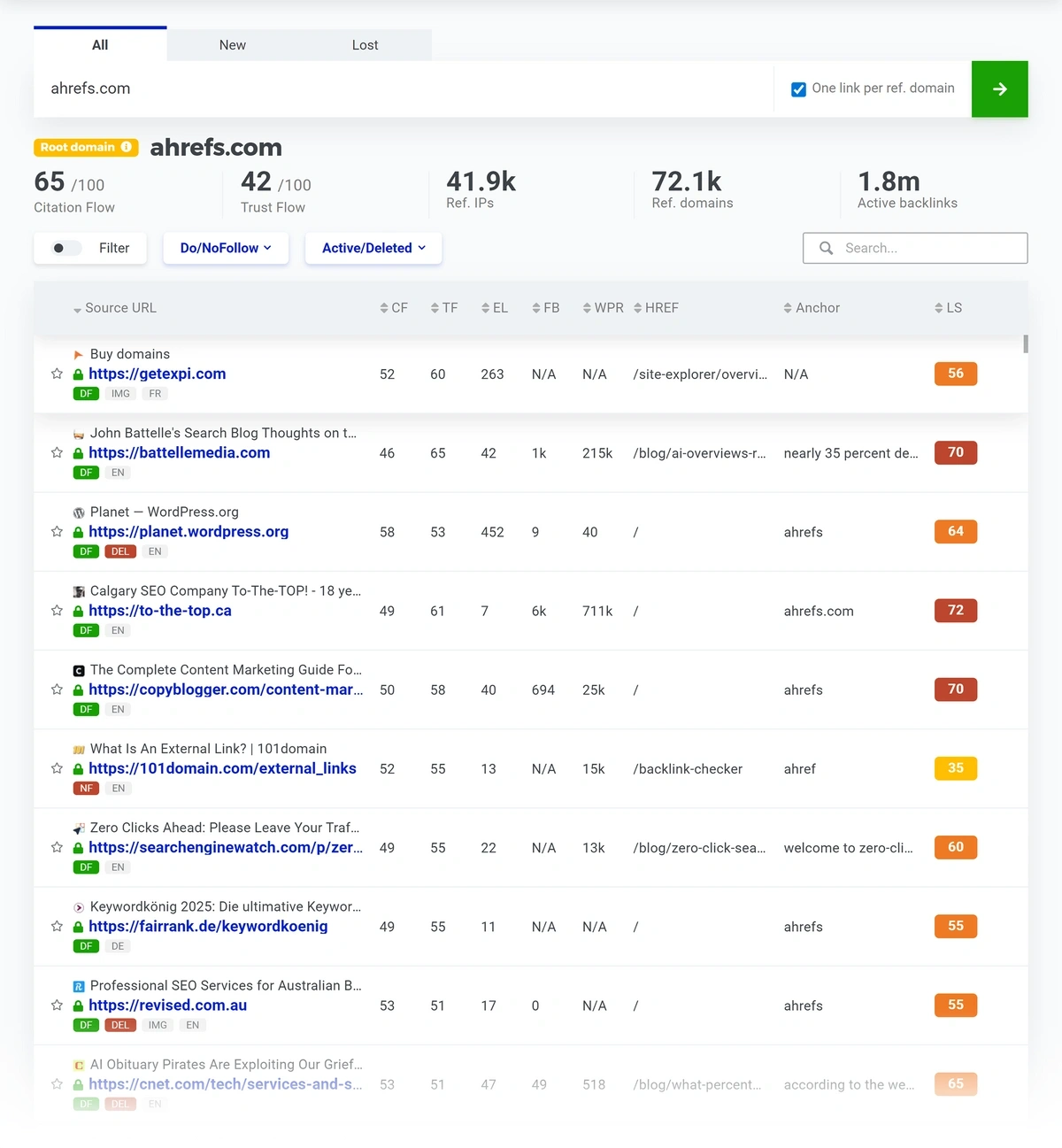
Task: Toggle One link per ref. domain checkbox
Action: point(798,89)
